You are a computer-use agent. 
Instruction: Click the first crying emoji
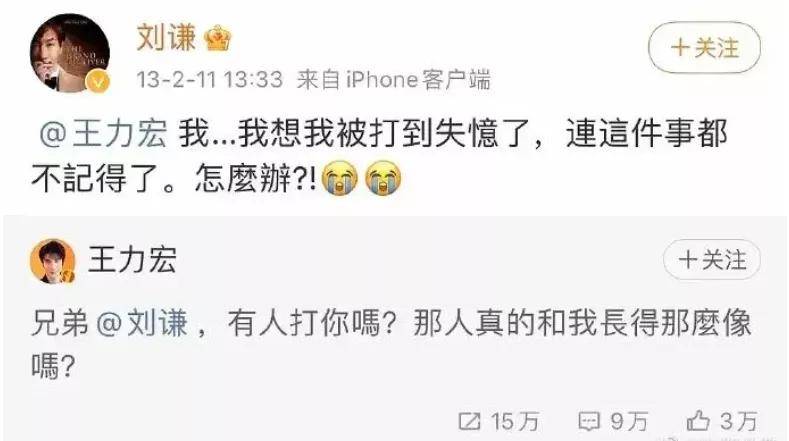(340, 178)
